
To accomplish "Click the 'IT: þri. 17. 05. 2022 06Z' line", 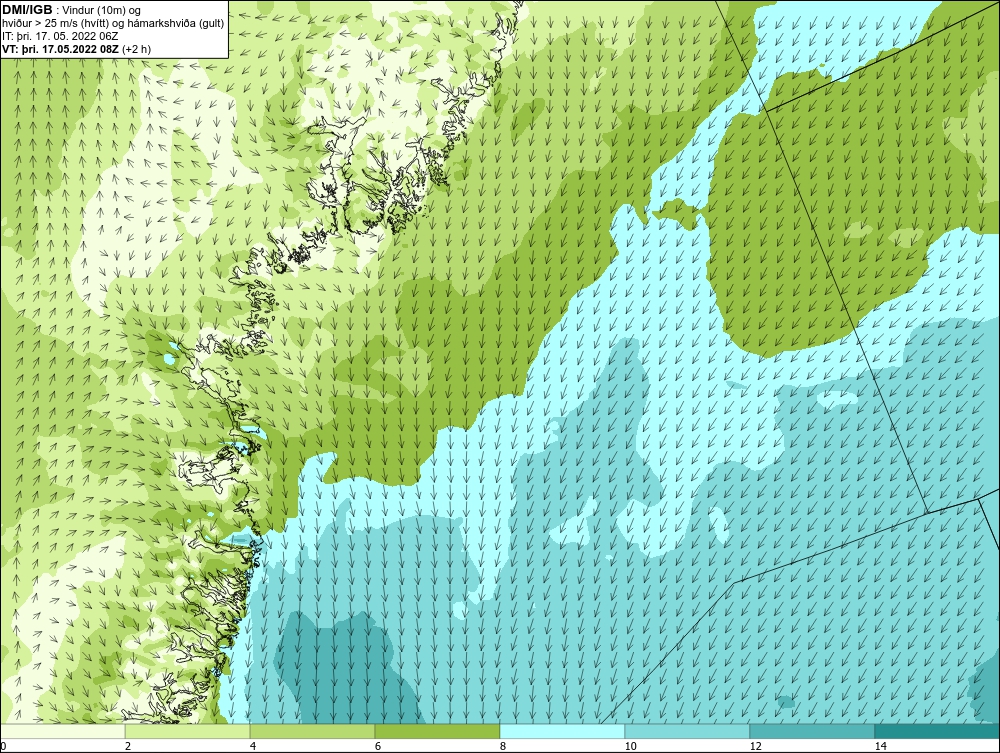I will [x=60, y=36].
